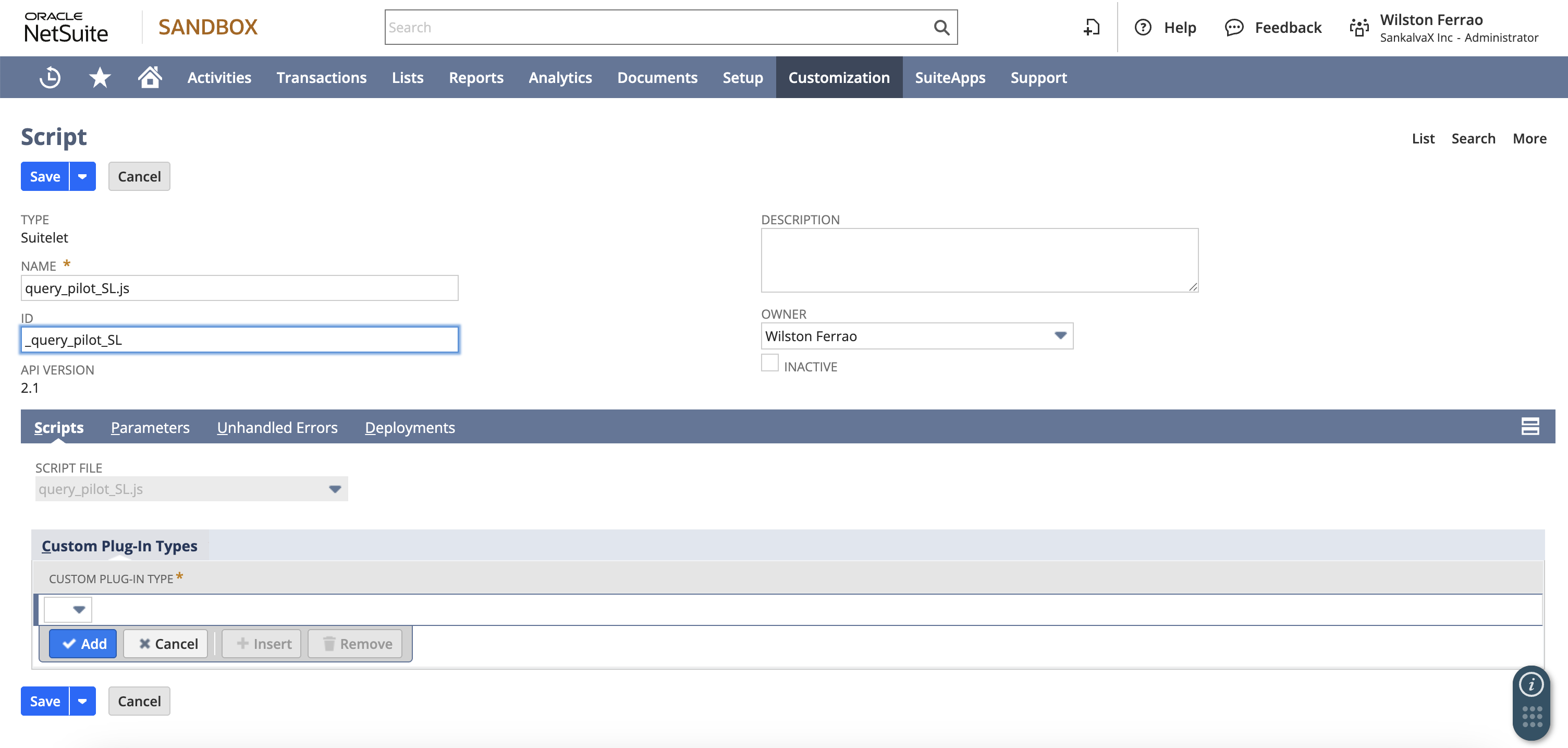This screenshot has width=1568, height=748.
Task: Click the Feedback link text
Action: point(1288,28)
